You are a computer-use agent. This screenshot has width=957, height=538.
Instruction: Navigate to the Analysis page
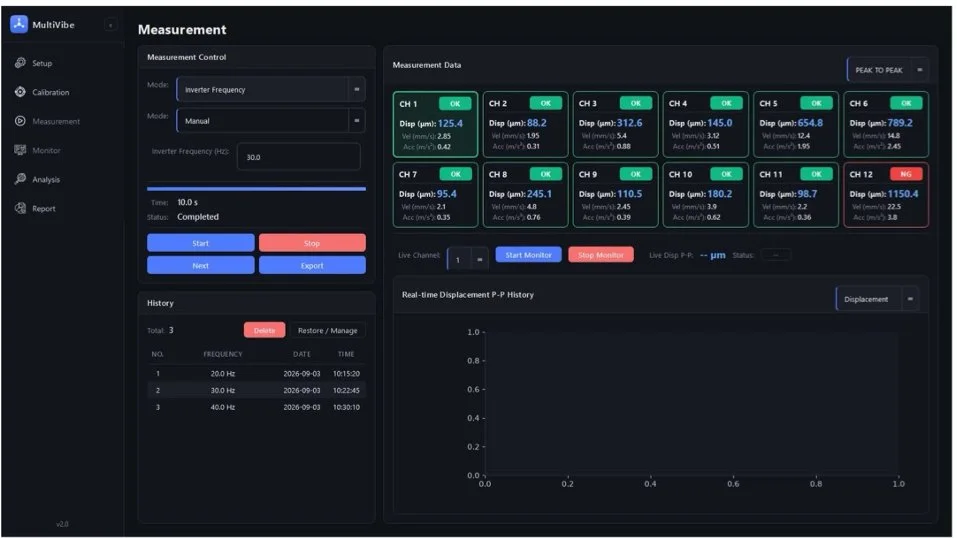point(46,180)
